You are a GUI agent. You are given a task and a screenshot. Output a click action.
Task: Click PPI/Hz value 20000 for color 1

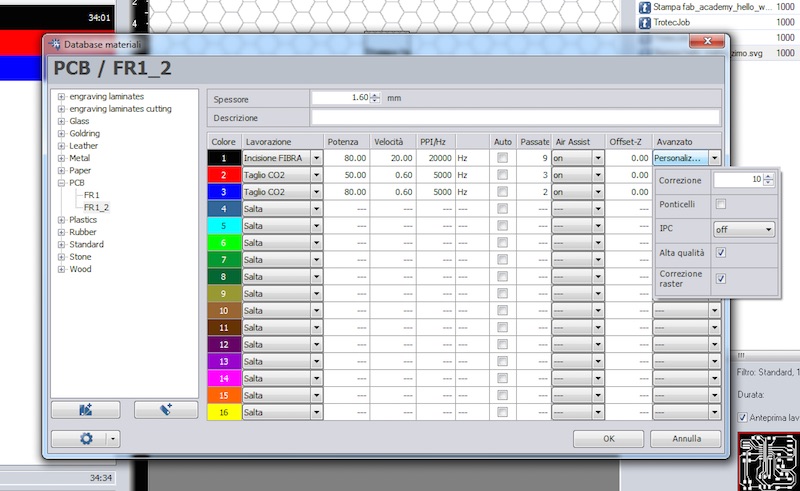436,158
